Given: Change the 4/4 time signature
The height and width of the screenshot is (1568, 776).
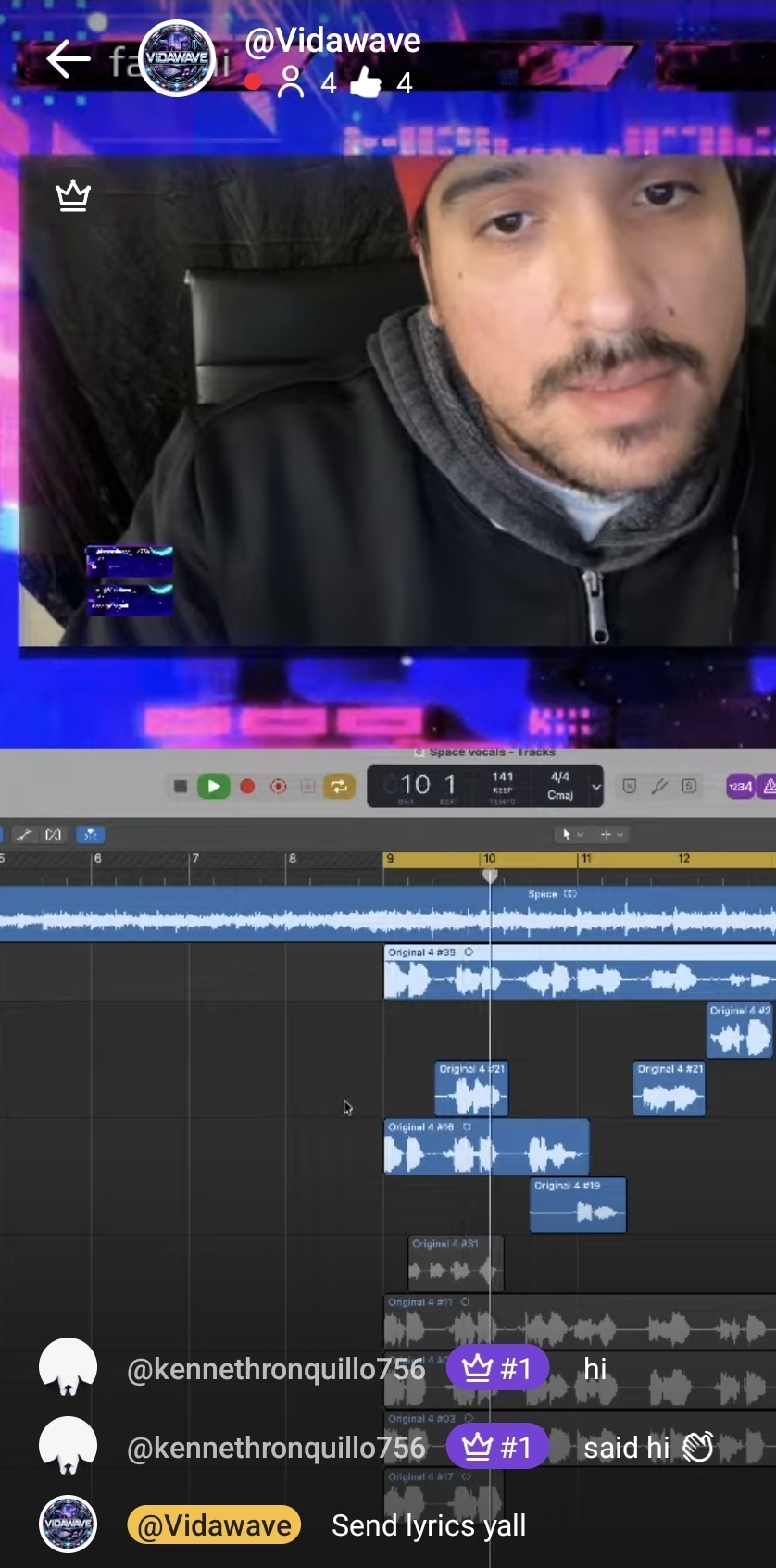Looking at the screenshot, I should point(560,778).
